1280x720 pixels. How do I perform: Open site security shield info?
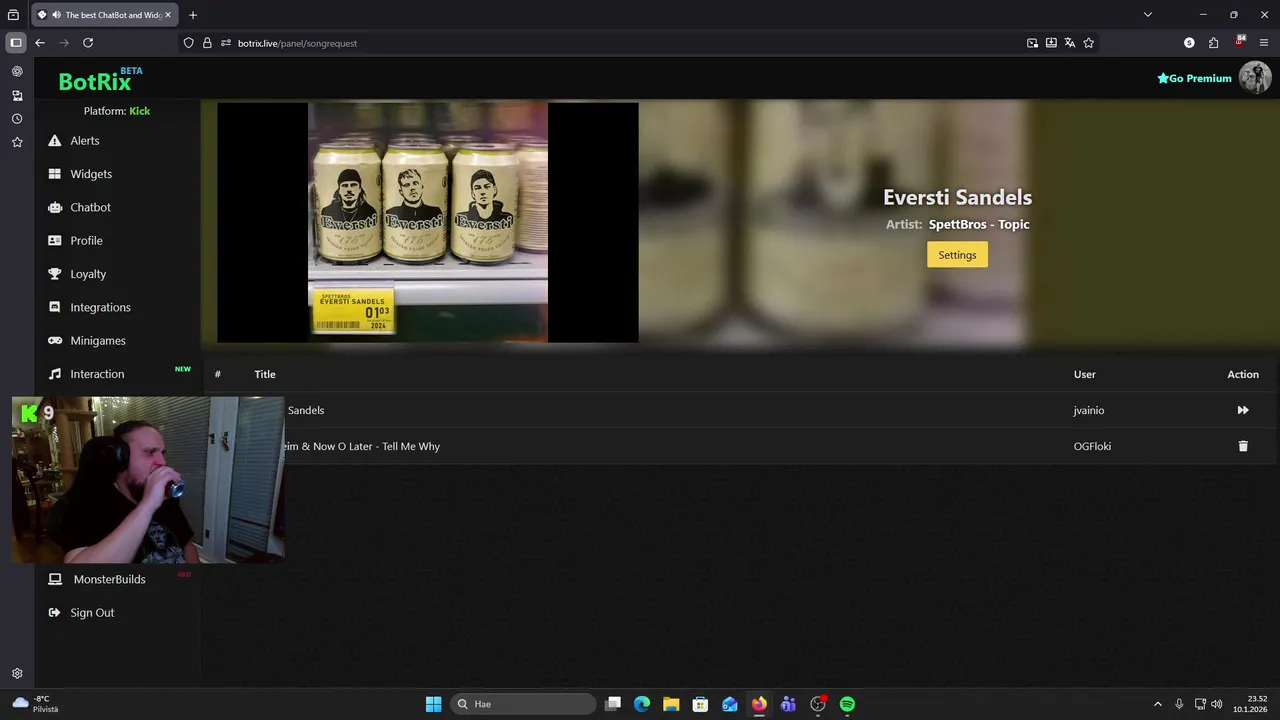pyautogui.click(x=188, y=43)
